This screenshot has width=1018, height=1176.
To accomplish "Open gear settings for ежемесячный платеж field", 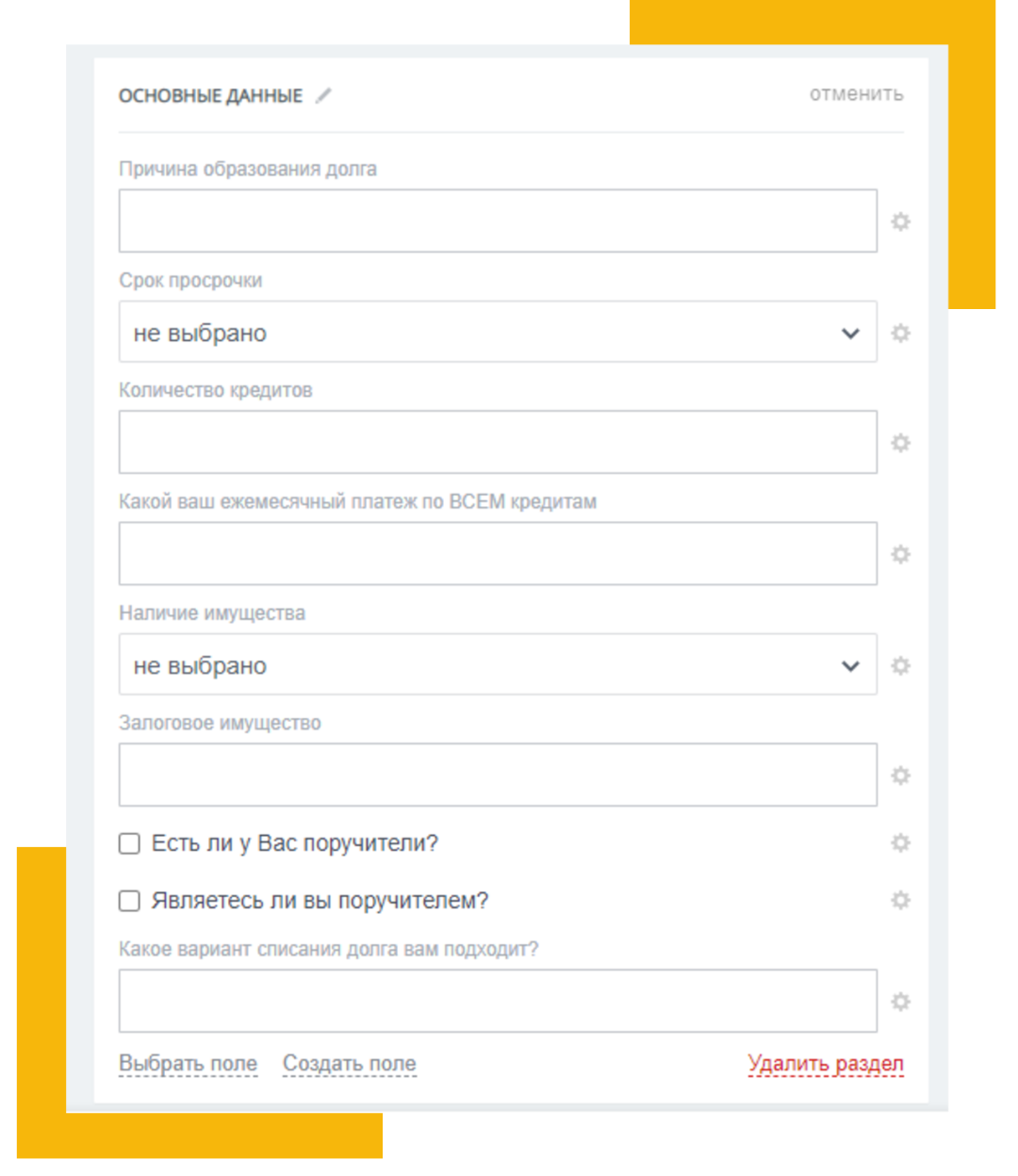I will pos(901,554).
